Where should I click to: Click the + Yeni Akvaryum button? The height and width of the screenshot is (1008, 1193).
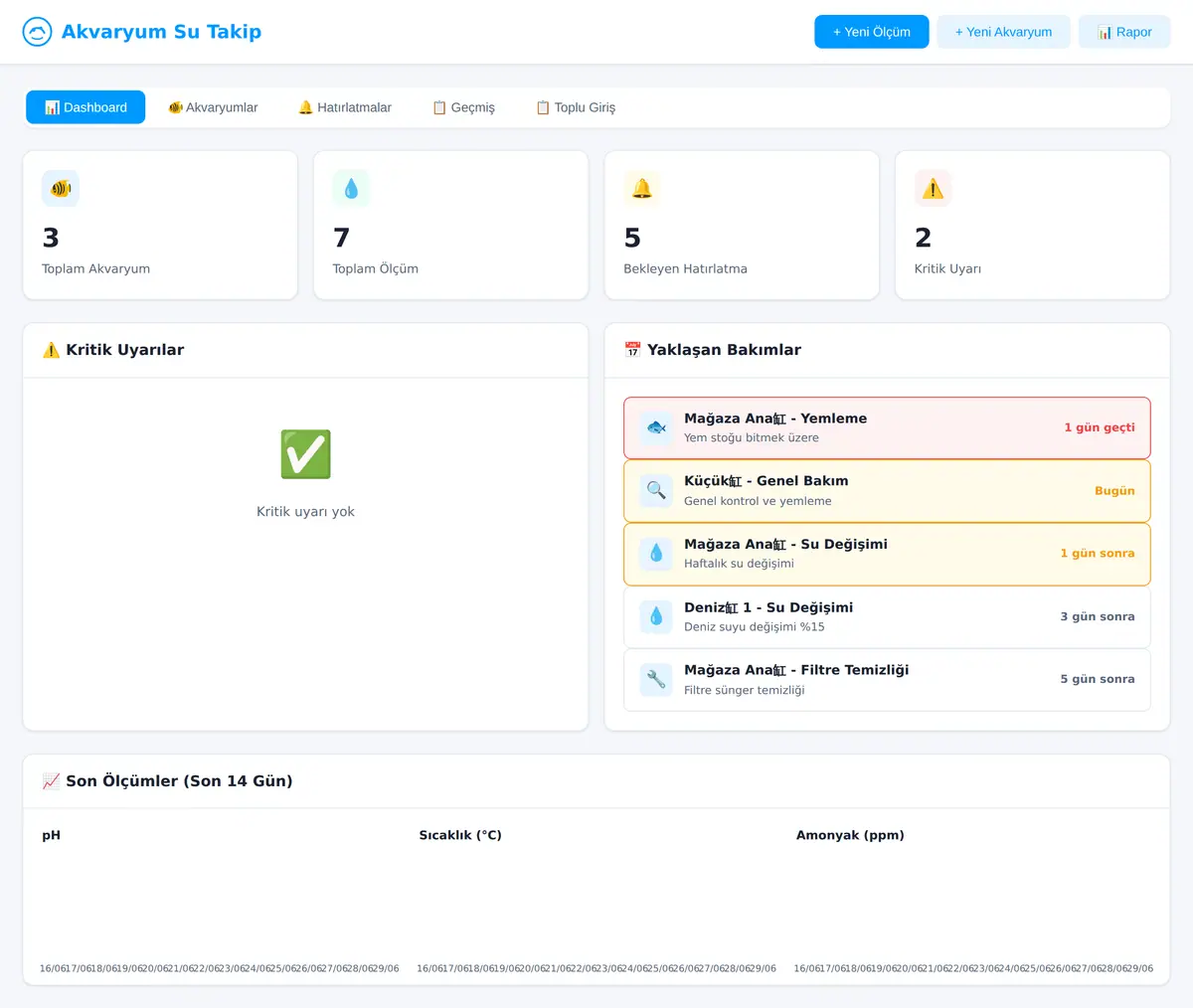pyautogui.click(x=1003, y=32)
